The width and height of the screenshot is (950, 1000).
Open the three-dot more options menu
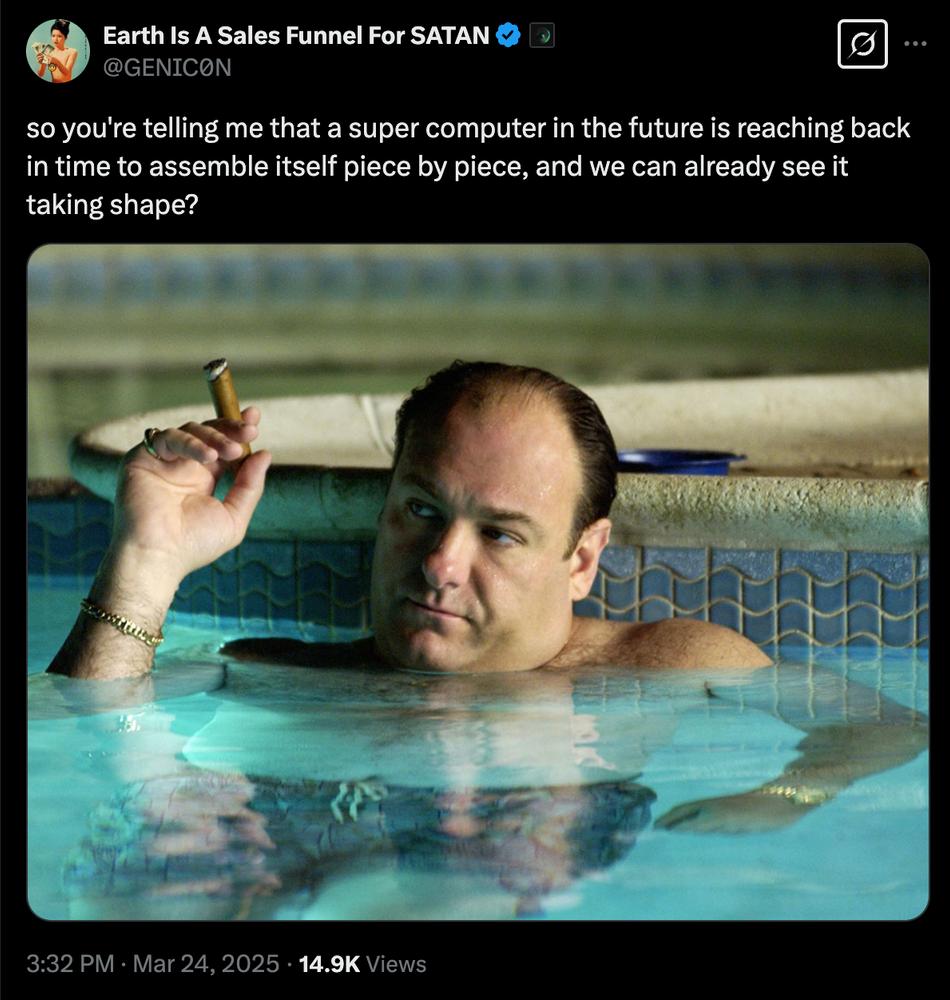(916, 44)
